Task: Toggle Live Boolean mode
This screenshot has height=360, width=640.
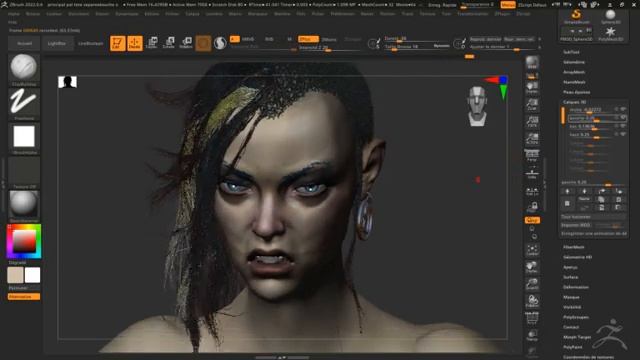Action: pos(91,43)
